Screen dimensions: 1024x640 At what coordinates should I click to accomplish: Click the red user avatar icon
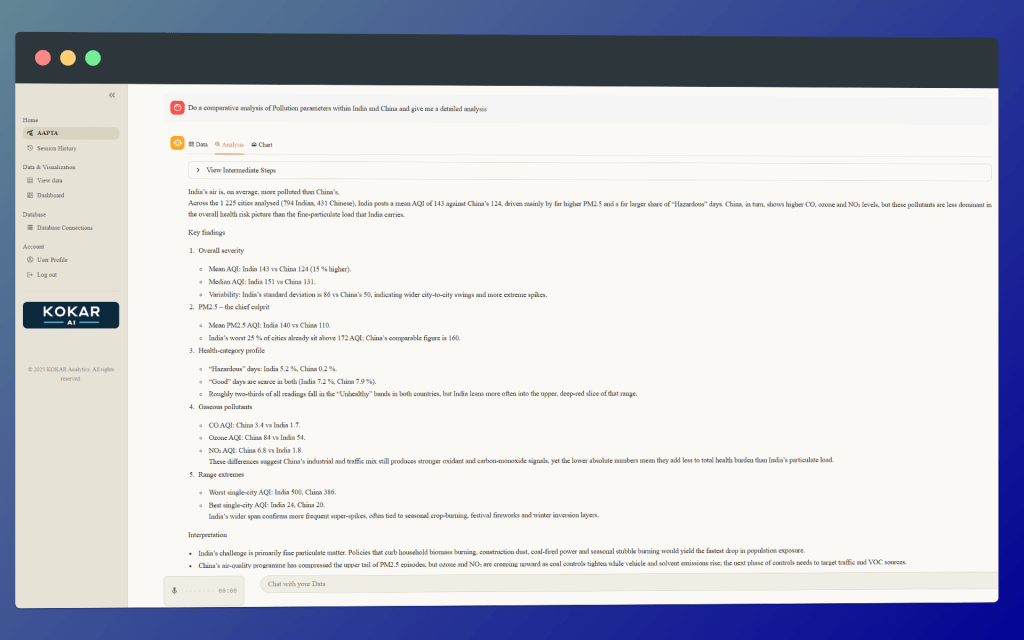click(177, 108)
